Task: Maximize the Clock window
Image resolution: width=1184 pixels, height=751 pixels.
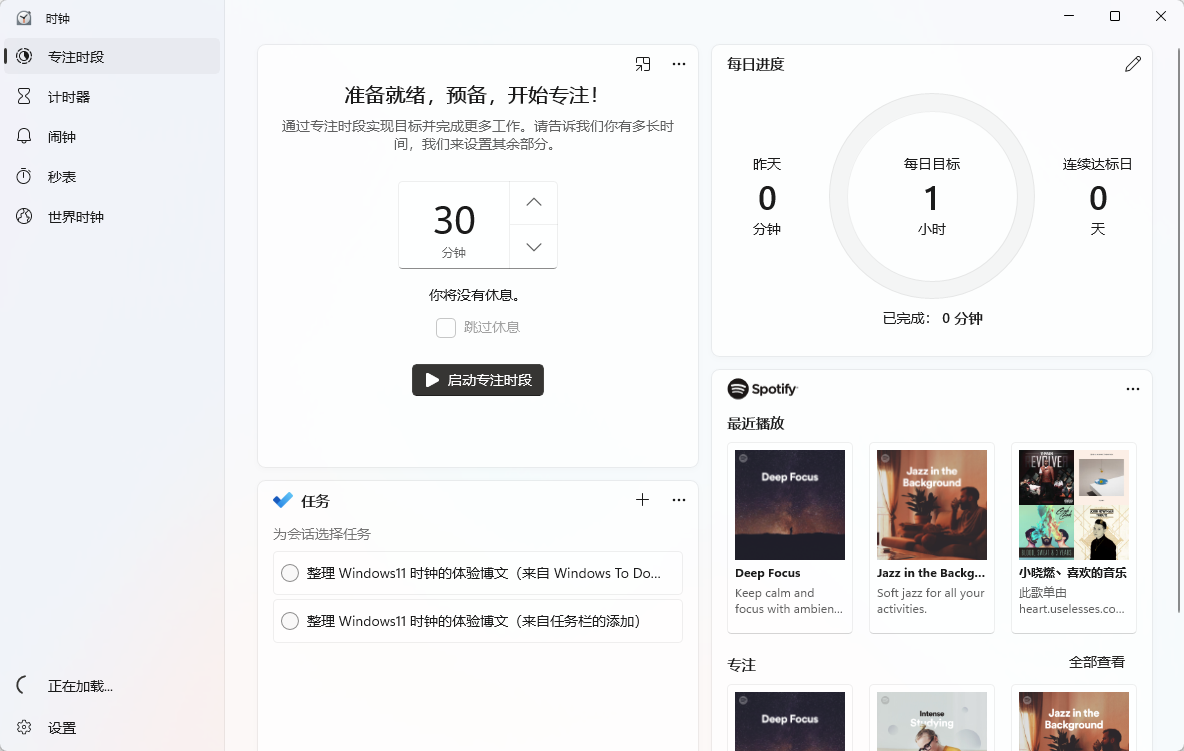Action: coord(1115,16)
